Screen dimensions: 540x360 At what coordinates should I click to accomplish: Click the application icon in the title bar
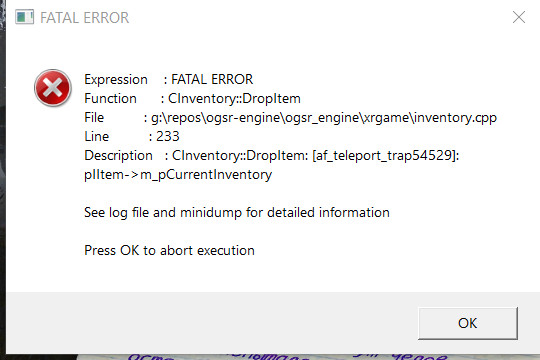point(24,17)
